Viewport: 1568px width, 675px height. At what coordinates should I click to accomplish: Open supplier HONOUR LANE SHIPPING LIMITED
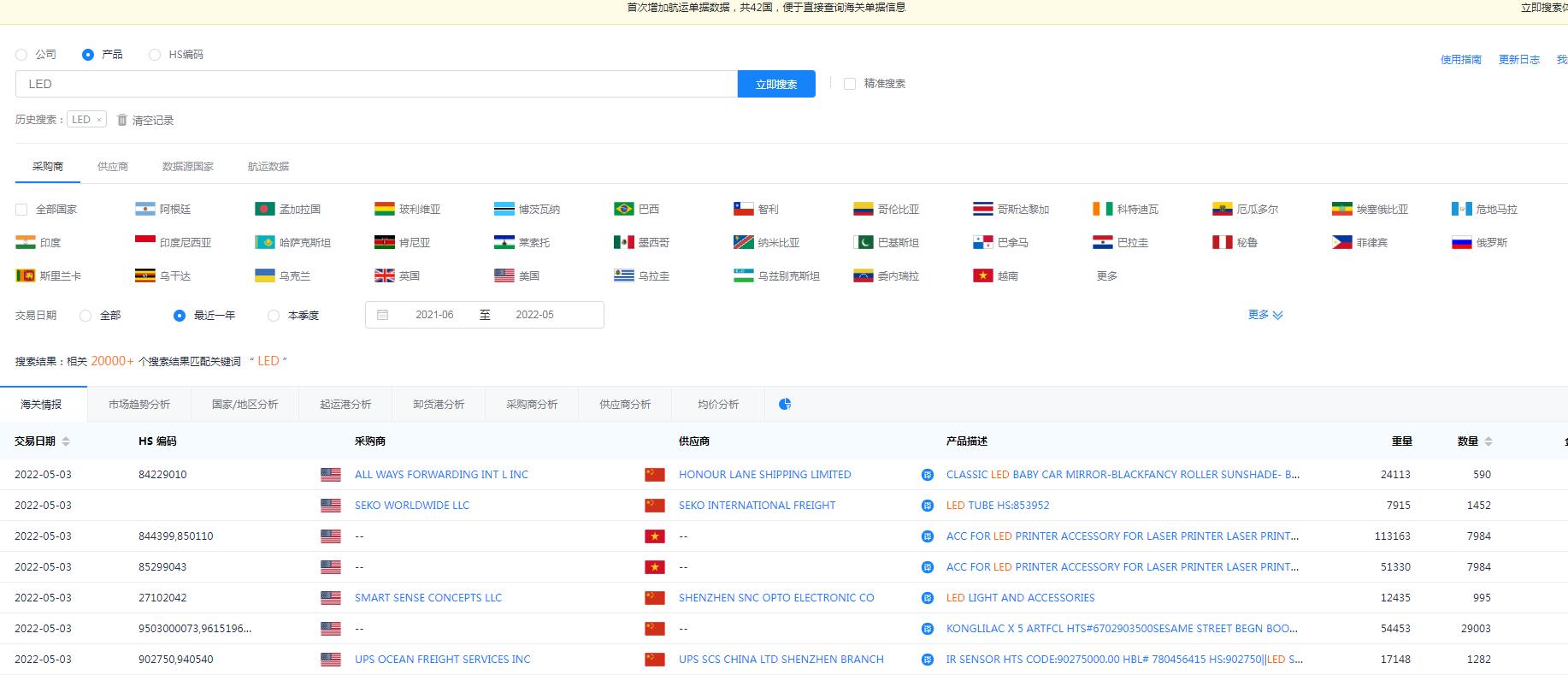[764, 475]
